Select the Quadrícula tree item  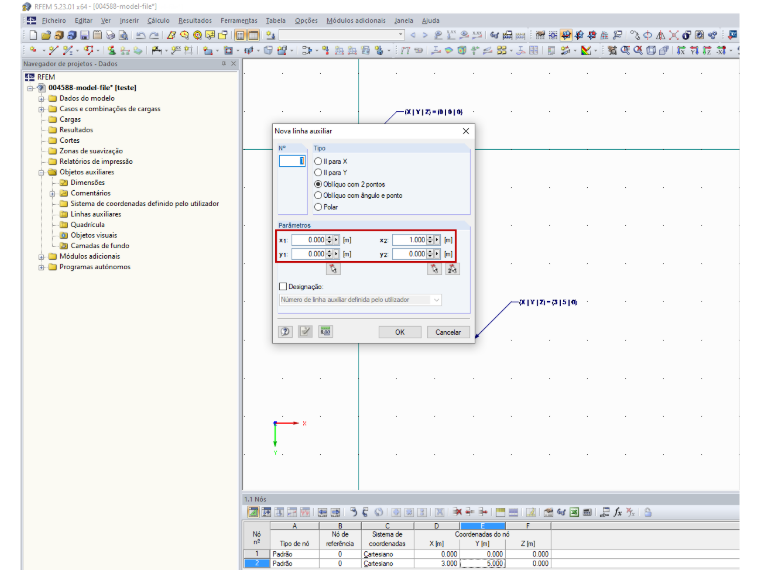tap(88, 225)
